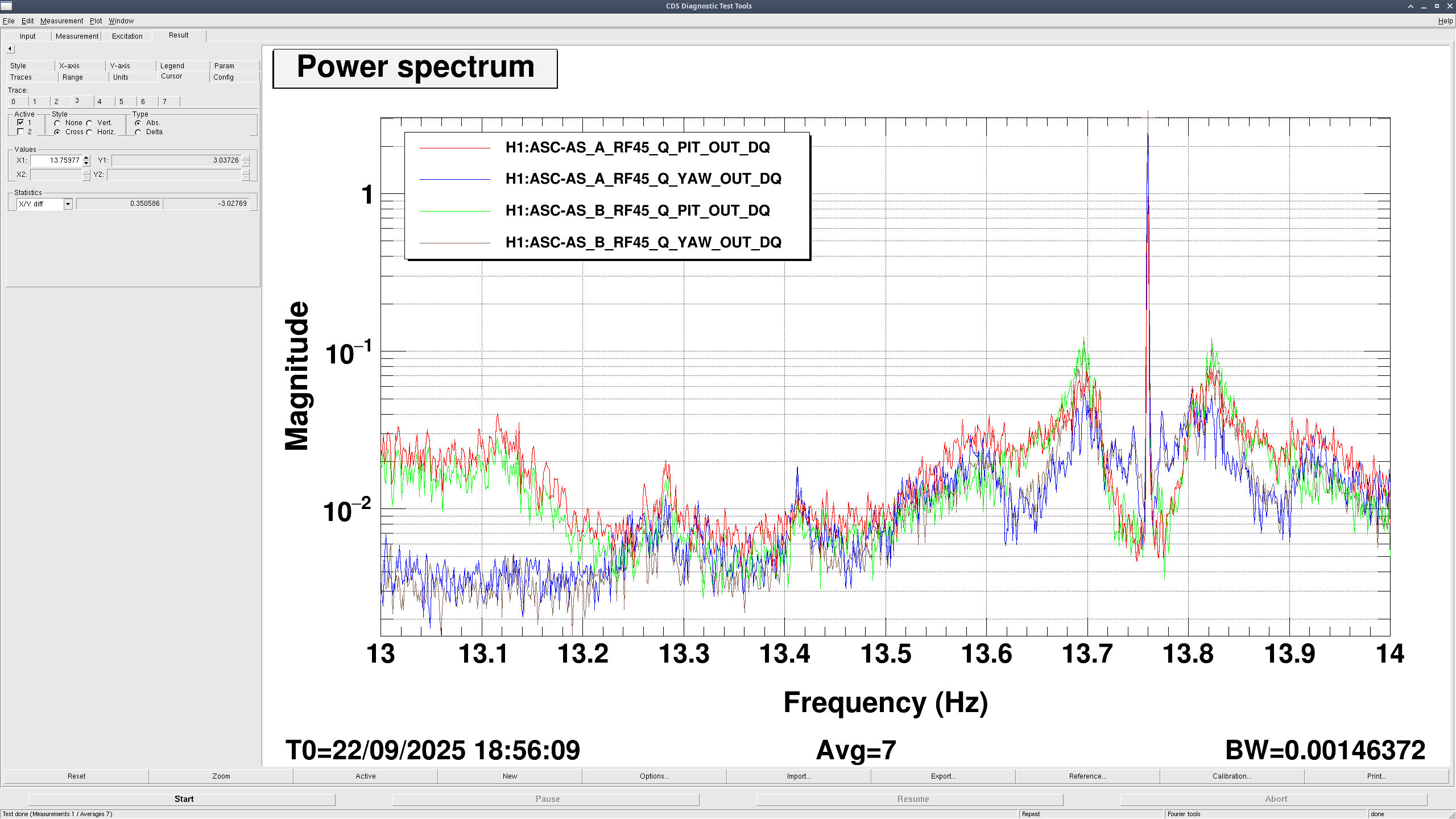Screen dimensions: 1456x819
Task: Open the X/Y diff statistics dropdown
Action: click(x=68, y=204)
